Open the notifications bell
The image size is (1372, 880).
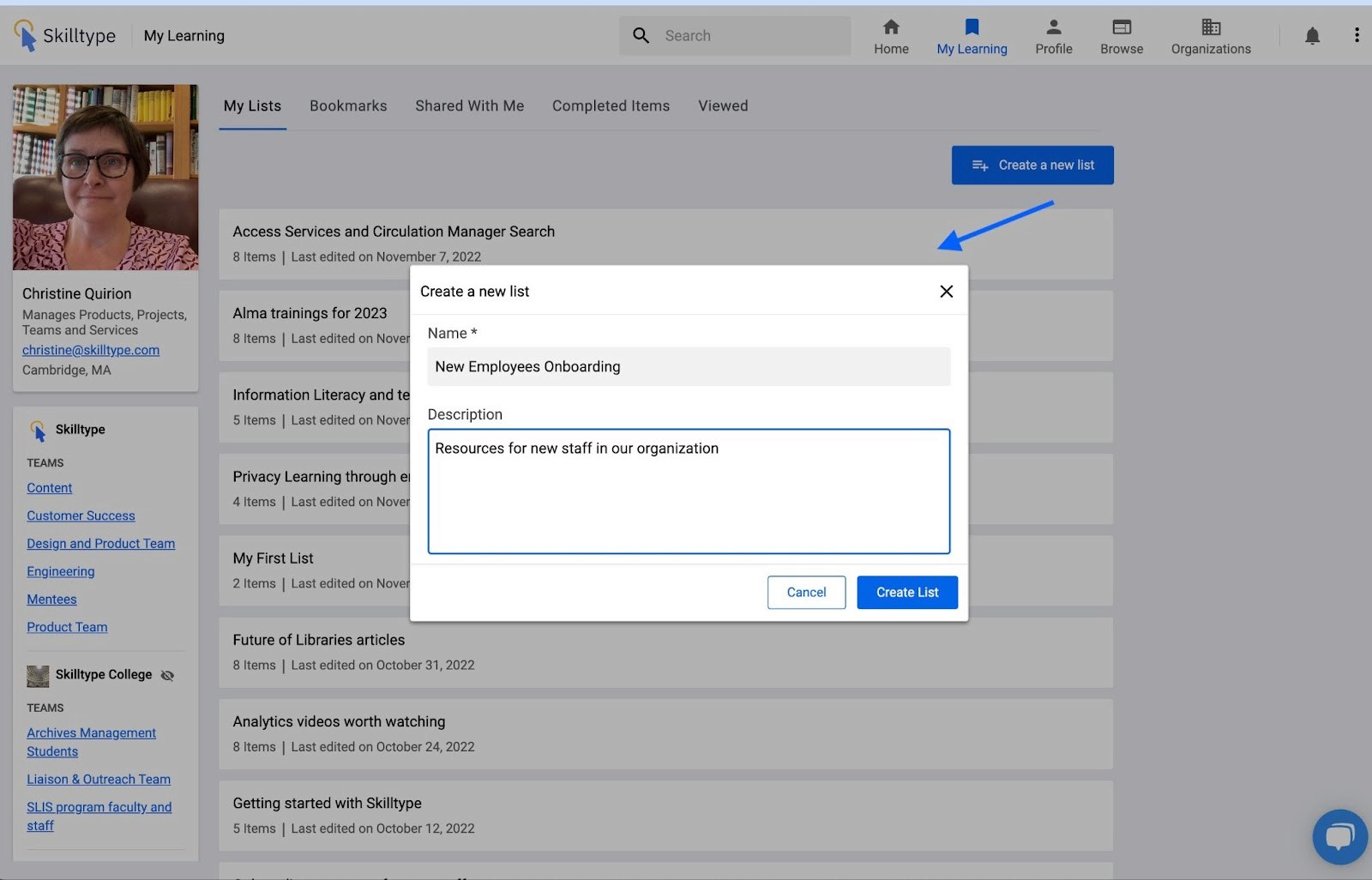click(1312, 36)
